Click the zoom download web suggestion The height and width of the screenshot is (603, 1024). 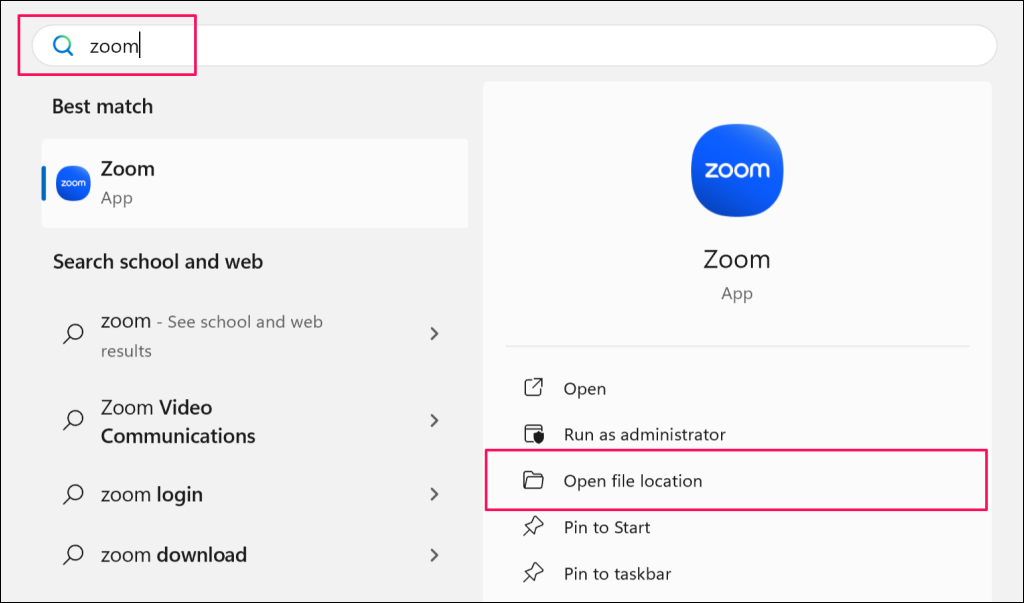click(174, 554)
